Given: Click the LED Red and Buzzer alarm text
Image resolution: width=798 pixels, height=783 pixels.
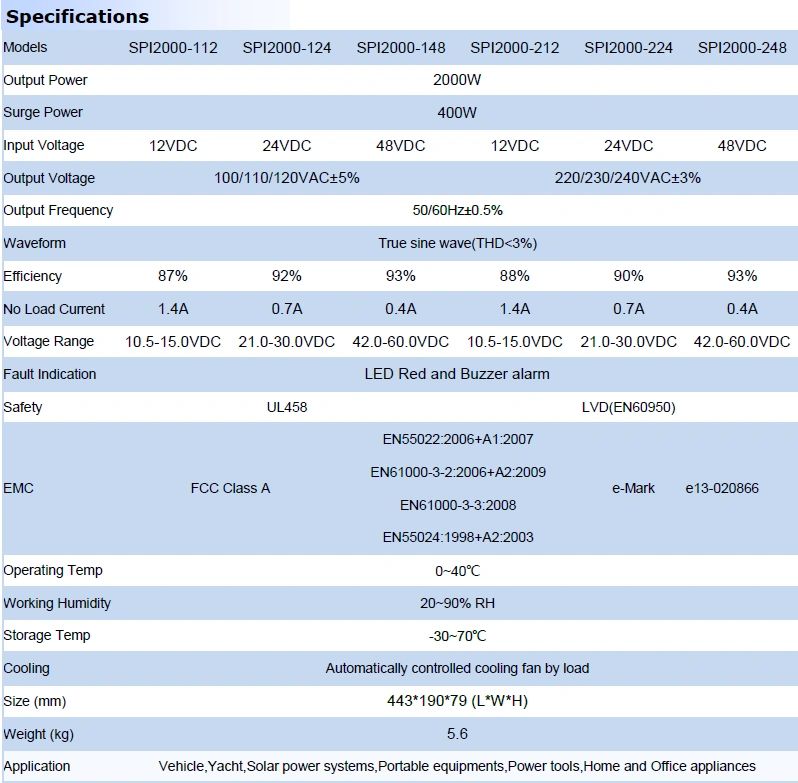Looking at the screenshot, I should pyautogui.click(x=457, y=374).
